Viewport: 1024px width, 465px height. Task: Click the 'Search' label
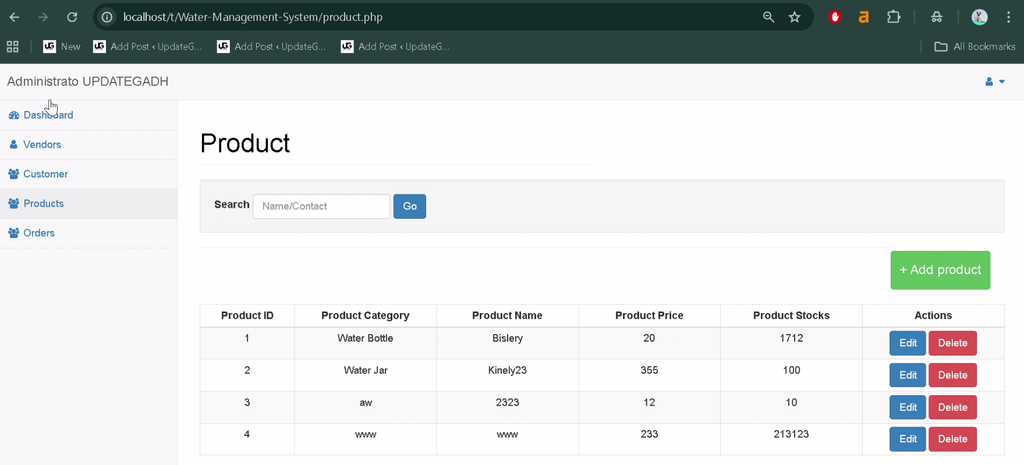pos(232,204)
